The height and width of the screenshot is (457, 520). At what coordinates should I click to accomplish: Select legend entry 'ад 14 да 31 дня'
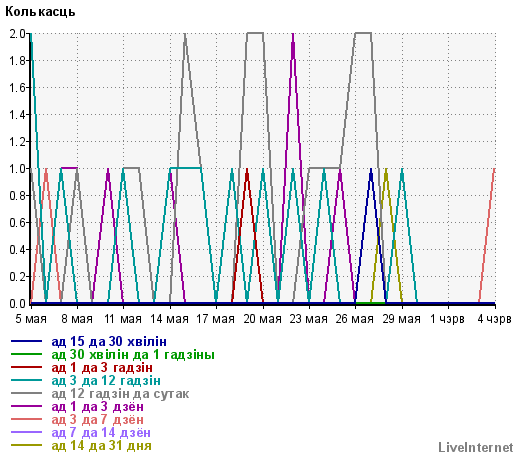[102, 446]
